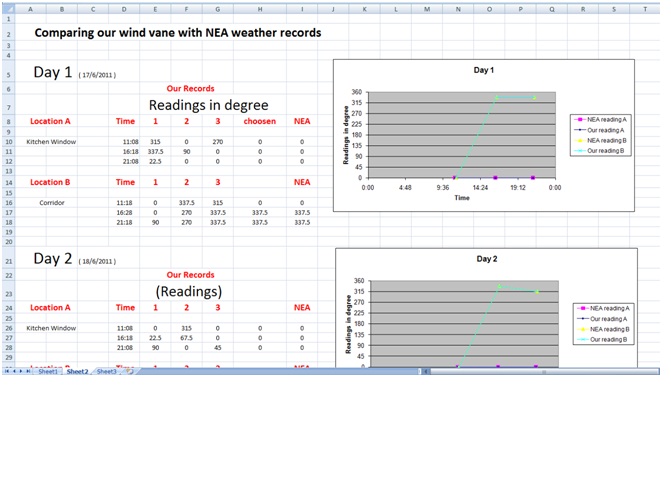Click the 'Time' axis title in Day 1 chart
The height and width of the screenshot is (481, 671).
pyautogui.click(x=462, y=198)
